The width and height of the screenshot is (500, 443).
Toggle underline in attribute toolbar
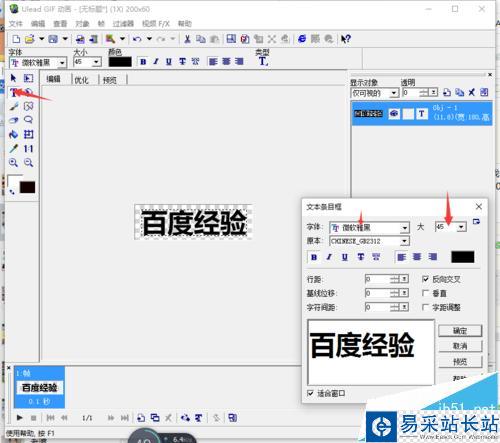169,62
